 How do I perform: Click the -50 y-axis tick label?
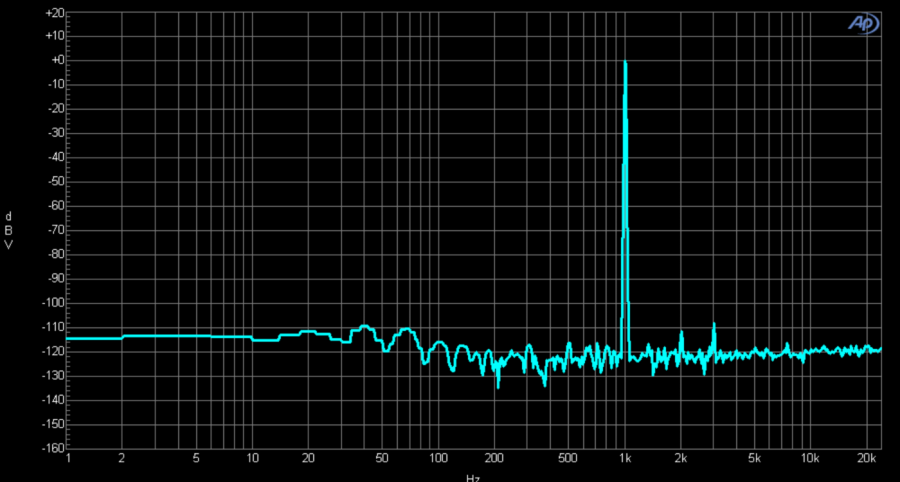54,182
